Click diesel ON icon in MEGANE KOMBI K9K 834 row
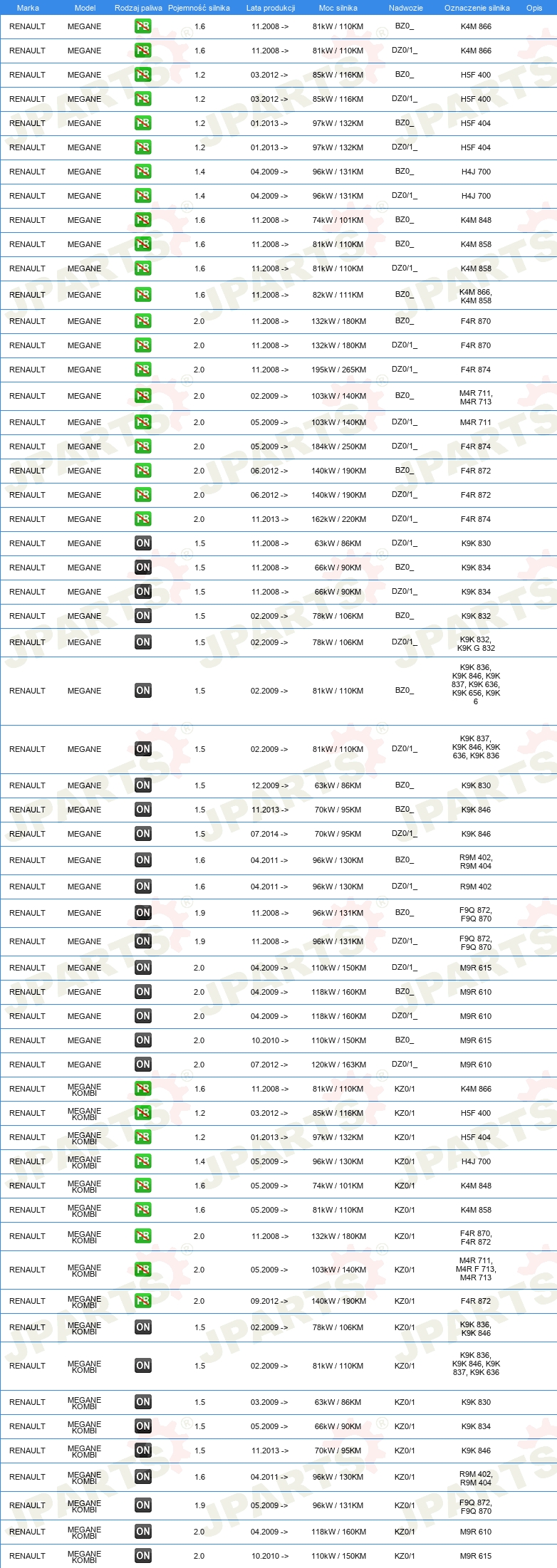The height and width of the screenshot is (1568, 557). (x=142, y=1426)
